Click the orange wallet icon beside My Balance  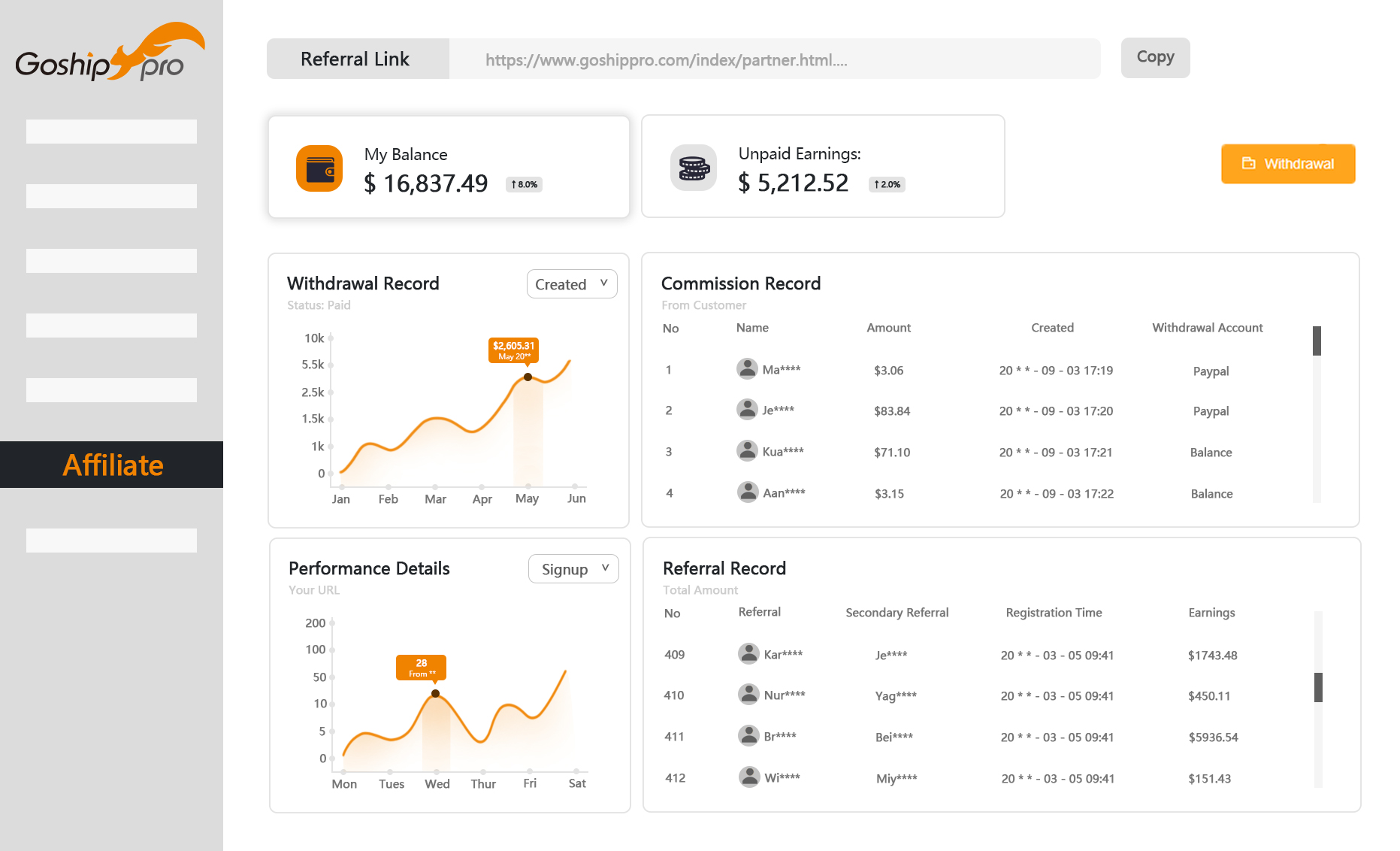(319, 168)
